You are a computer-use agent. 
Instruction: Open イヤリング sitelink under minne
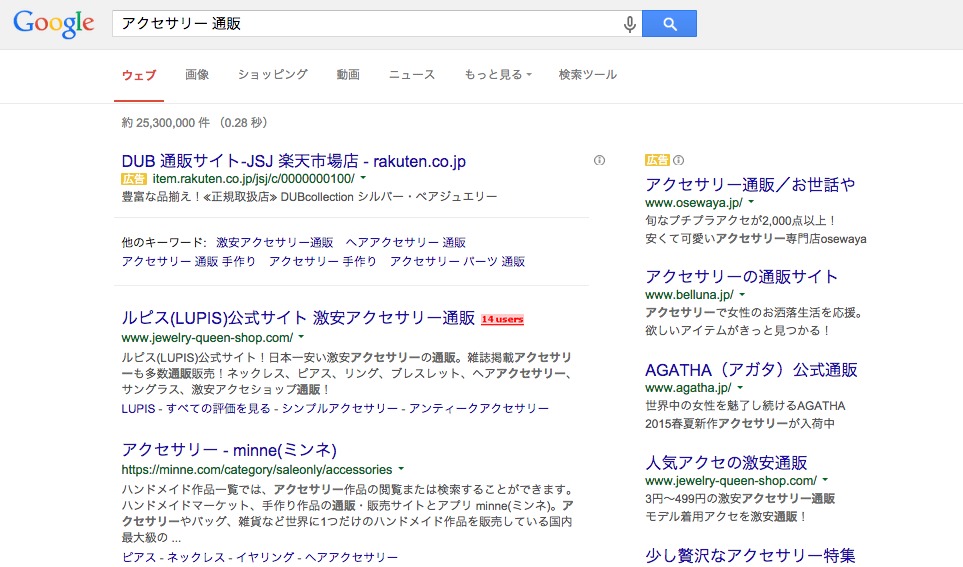265,557
